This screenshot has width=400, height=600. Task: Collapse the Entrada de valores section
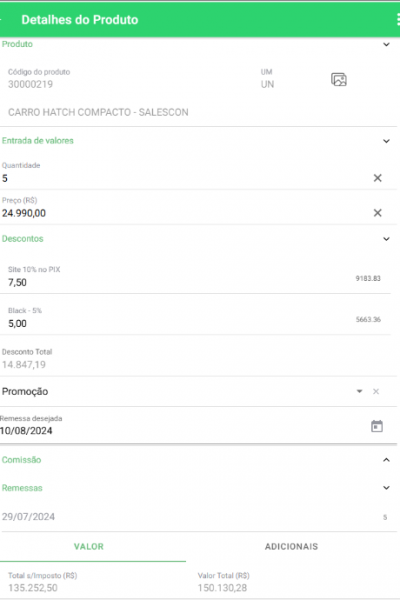click(x=386, y=141)
